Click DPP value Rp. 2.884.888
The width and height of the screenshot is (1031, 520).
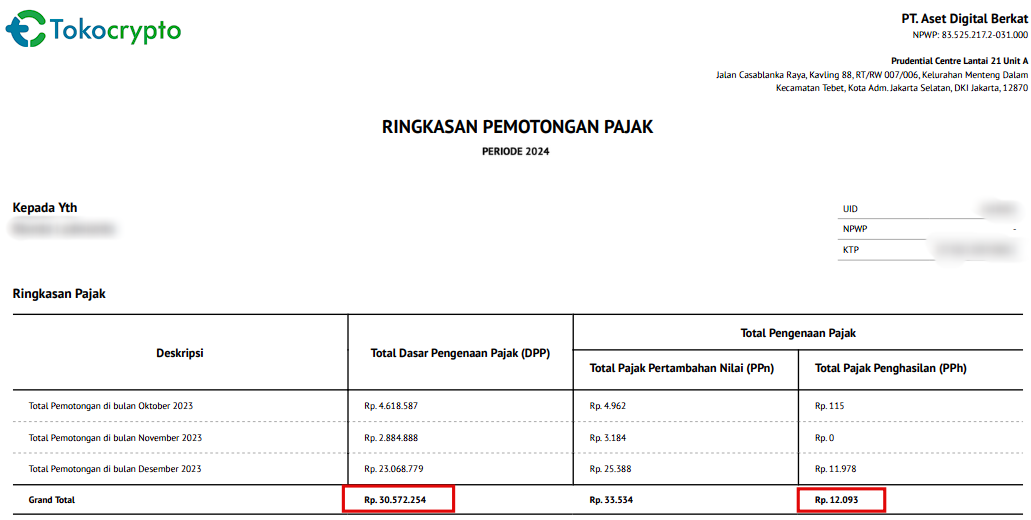[x=391, y=437]
